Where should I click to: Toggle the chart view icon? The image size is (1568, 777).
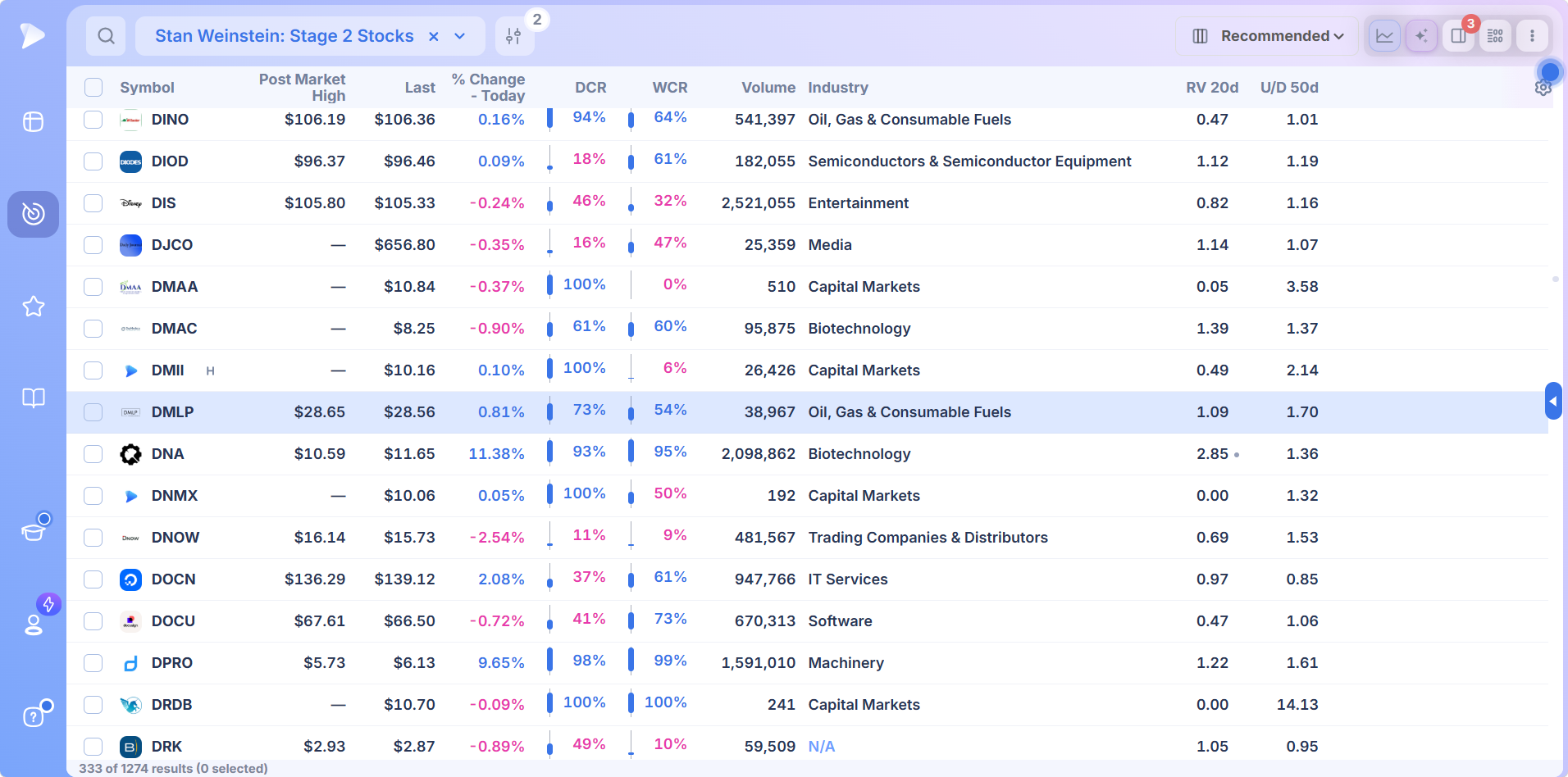[x=1384, y=36]
